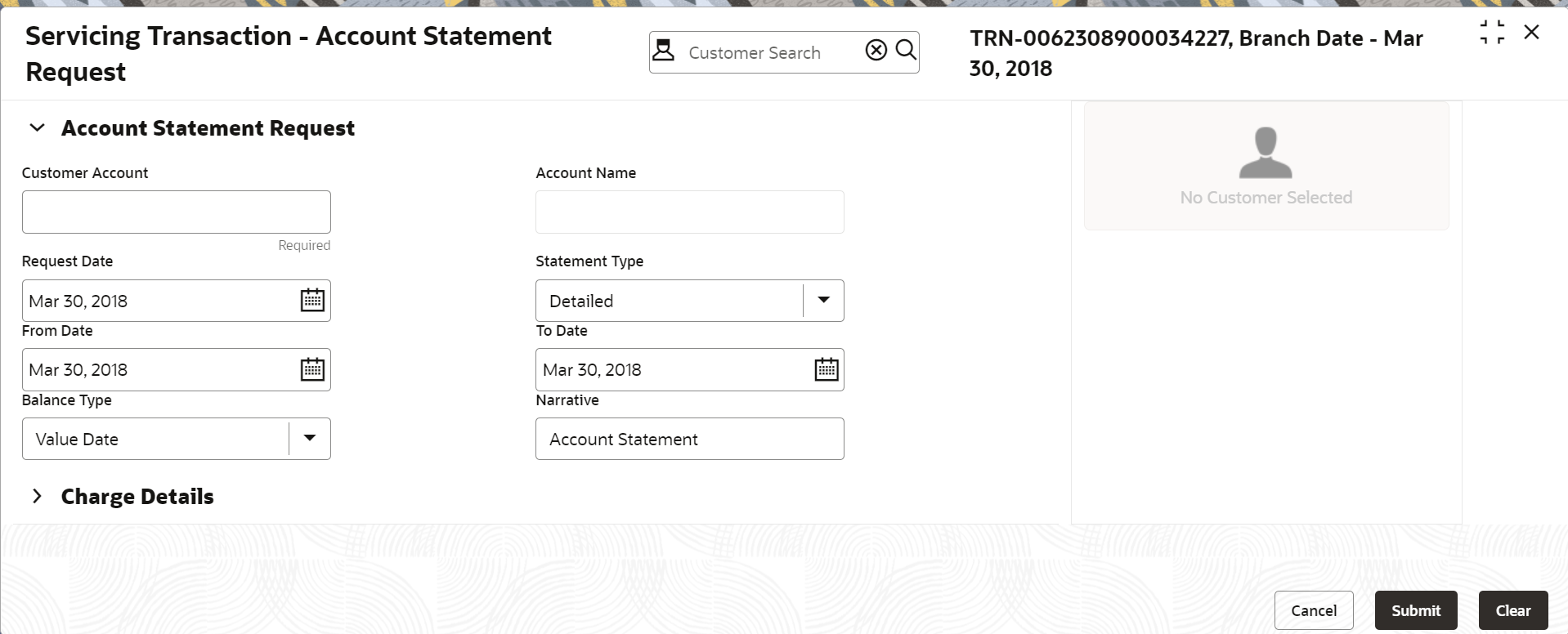
Task: Open the Request Date calendar picker
Action: [312, 301]
